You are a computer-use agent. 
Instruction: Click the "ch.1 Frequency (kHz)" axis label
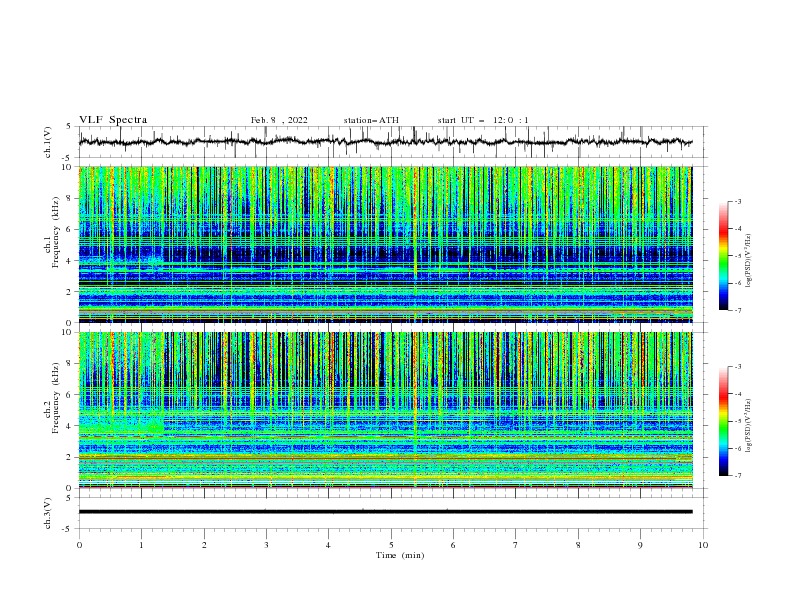click(x=52, y=232)
